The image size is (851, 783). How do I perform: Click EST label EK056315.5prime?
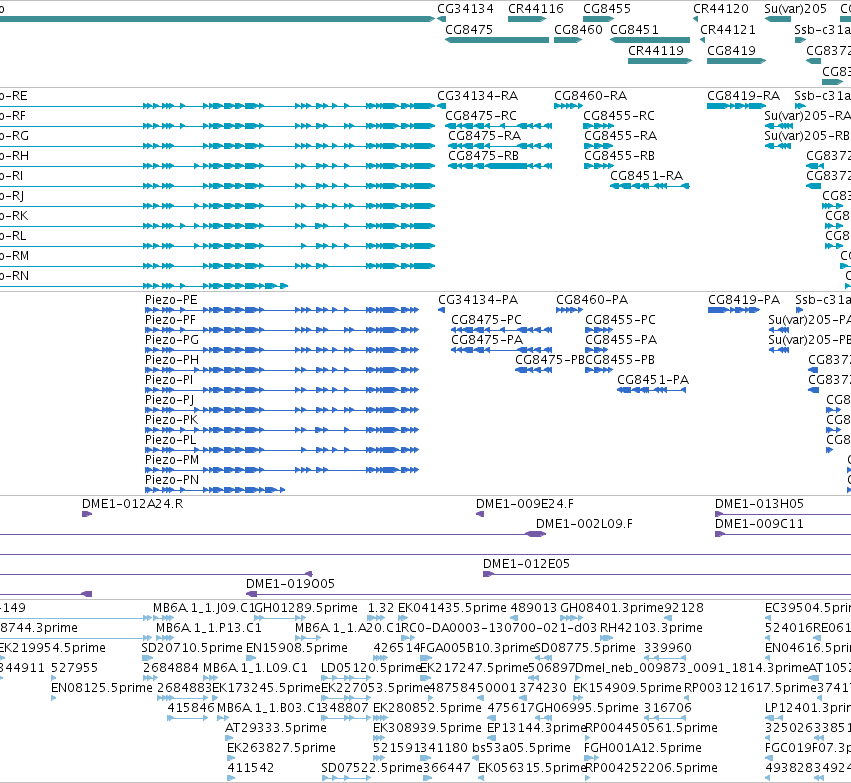coord(532,768)
